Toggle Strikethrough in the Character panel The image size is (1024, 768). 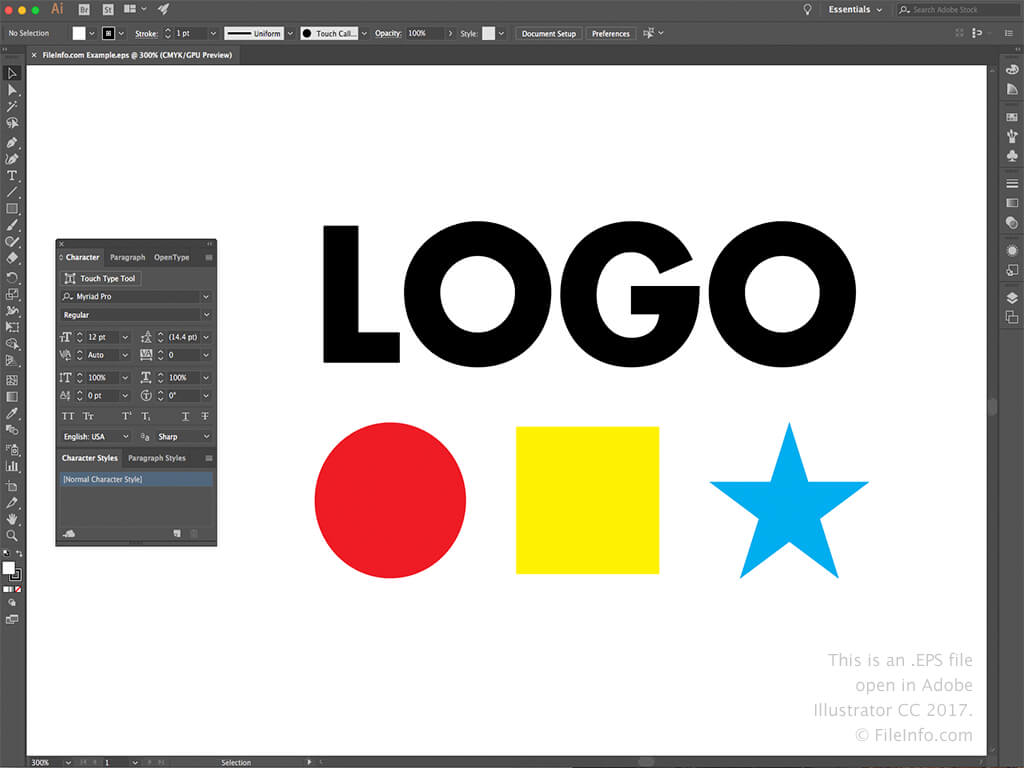coord(205,416)
